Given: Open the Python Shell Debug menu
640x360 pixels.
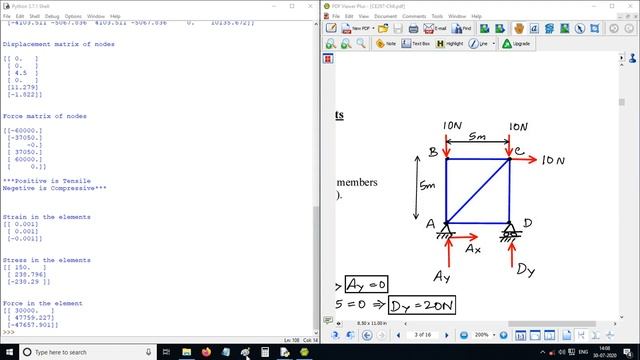Looking at the screenshot, I should [x=52, y=16].
